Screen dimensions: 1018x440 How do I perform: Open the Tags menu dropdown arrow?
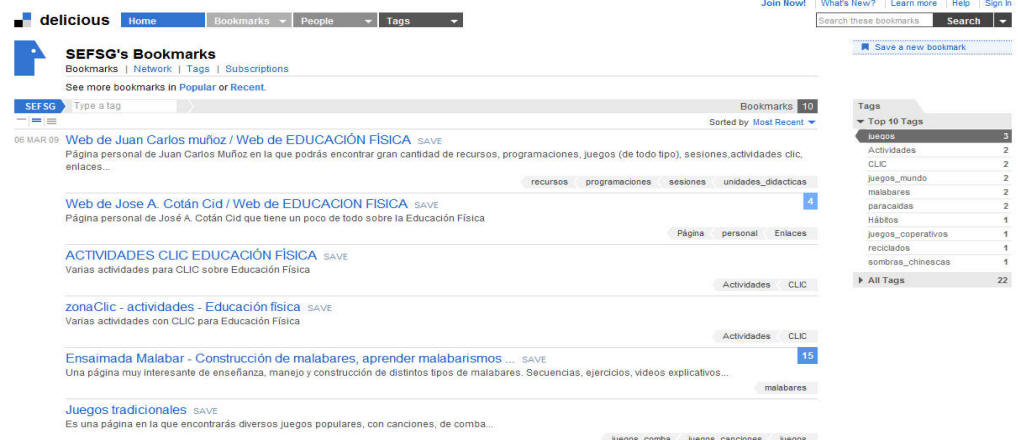[454, 21]
